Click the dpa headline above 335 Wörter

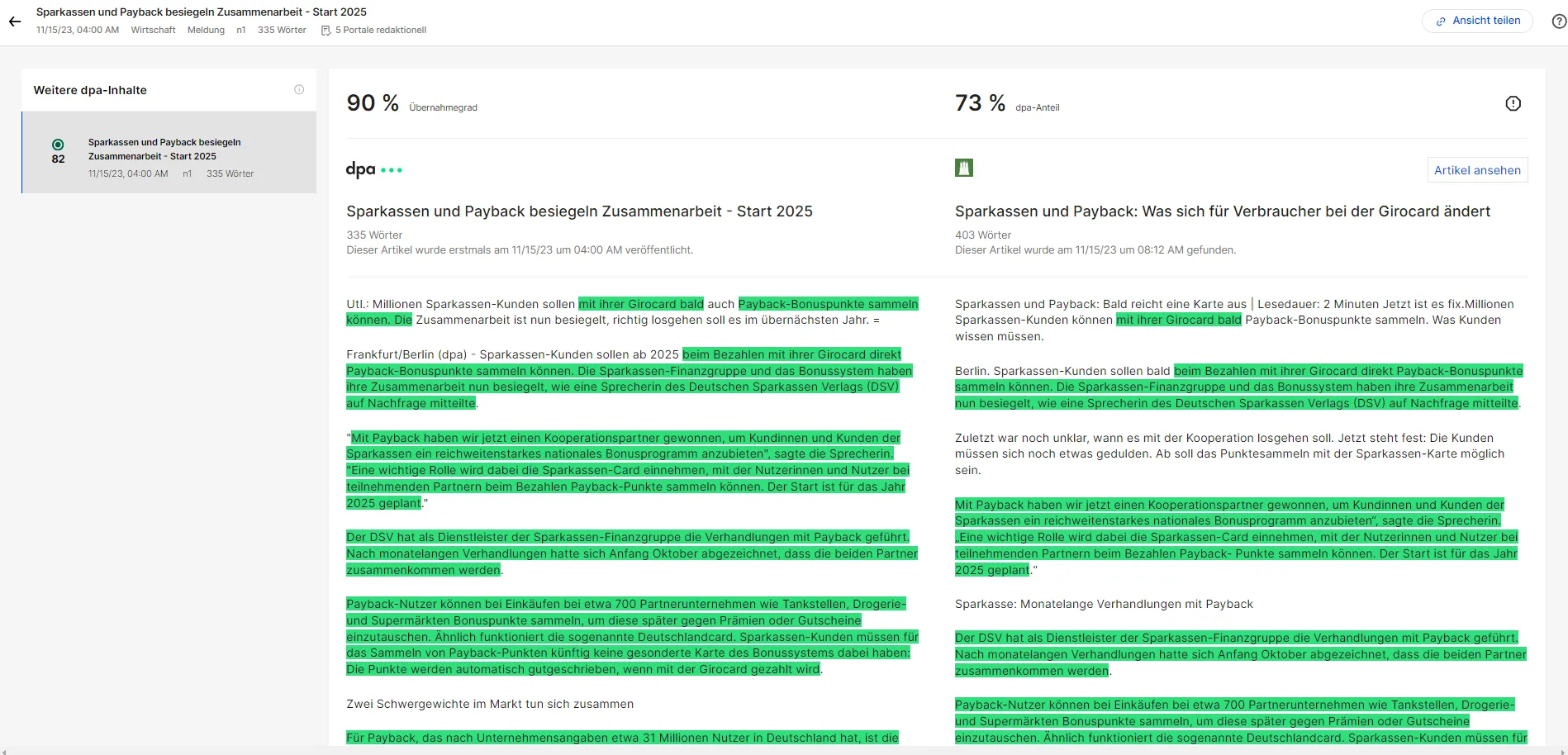pyautogui.click(x=579, y=211)
